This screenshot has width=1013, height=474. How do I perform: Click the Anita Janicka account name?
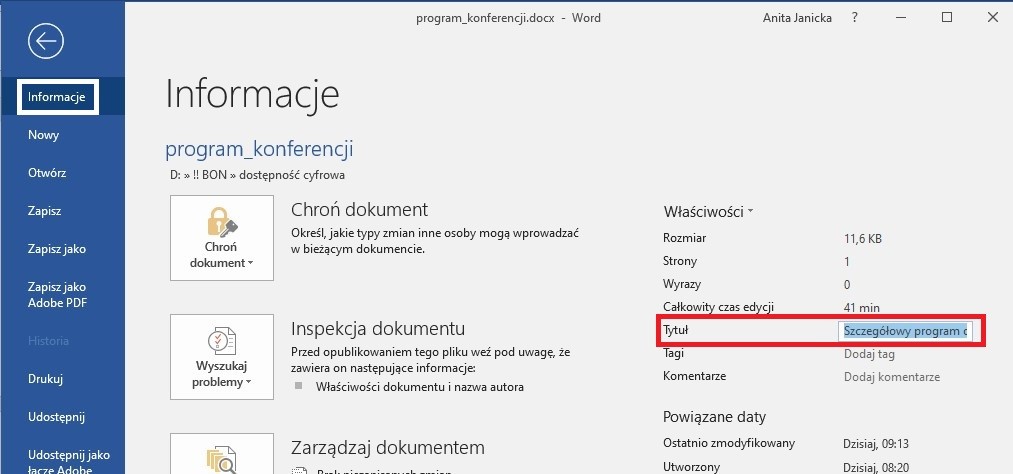(799, 18)
